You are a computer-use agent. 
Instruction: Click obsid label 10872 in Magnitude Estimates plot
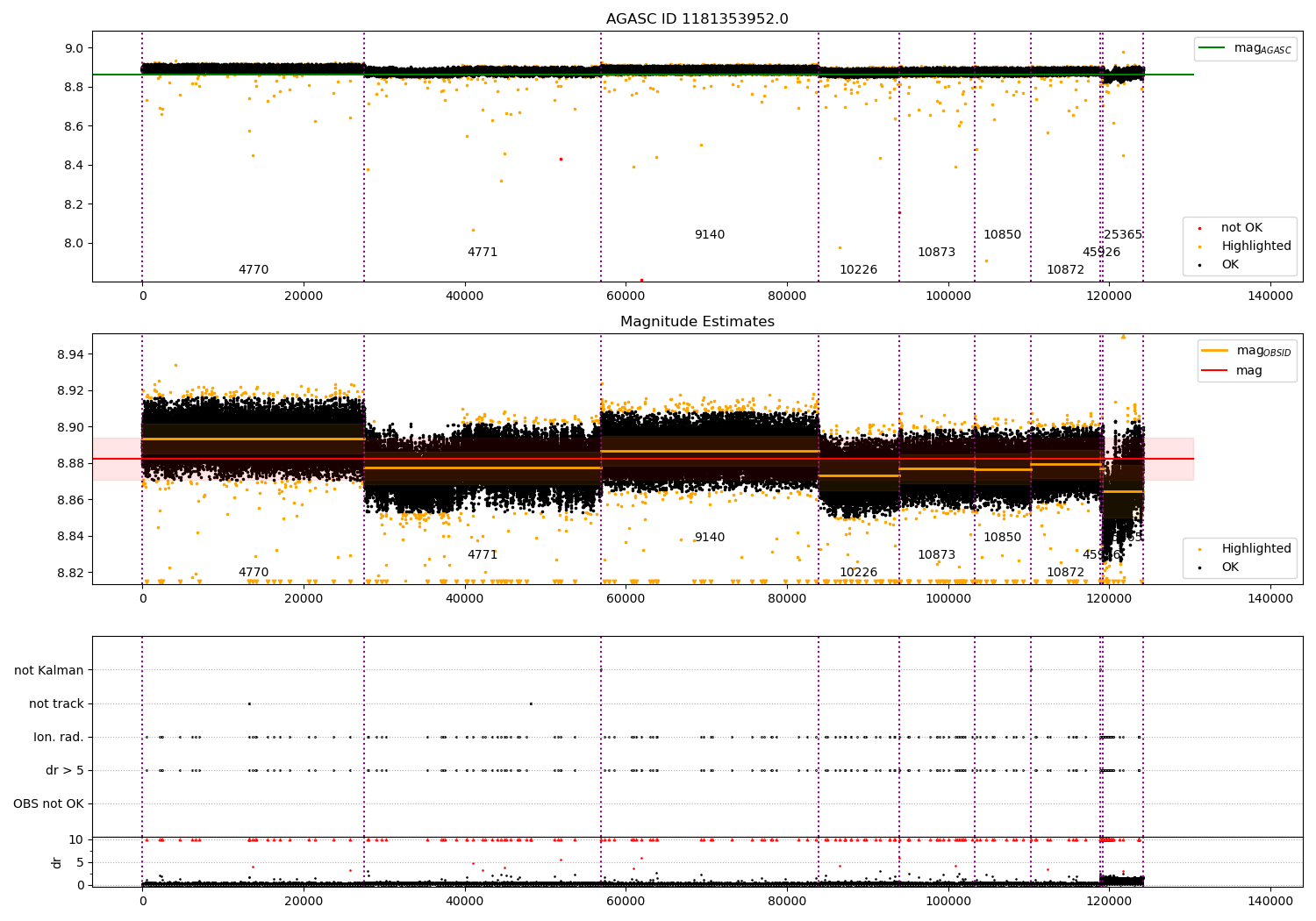tap(1065, 573)
